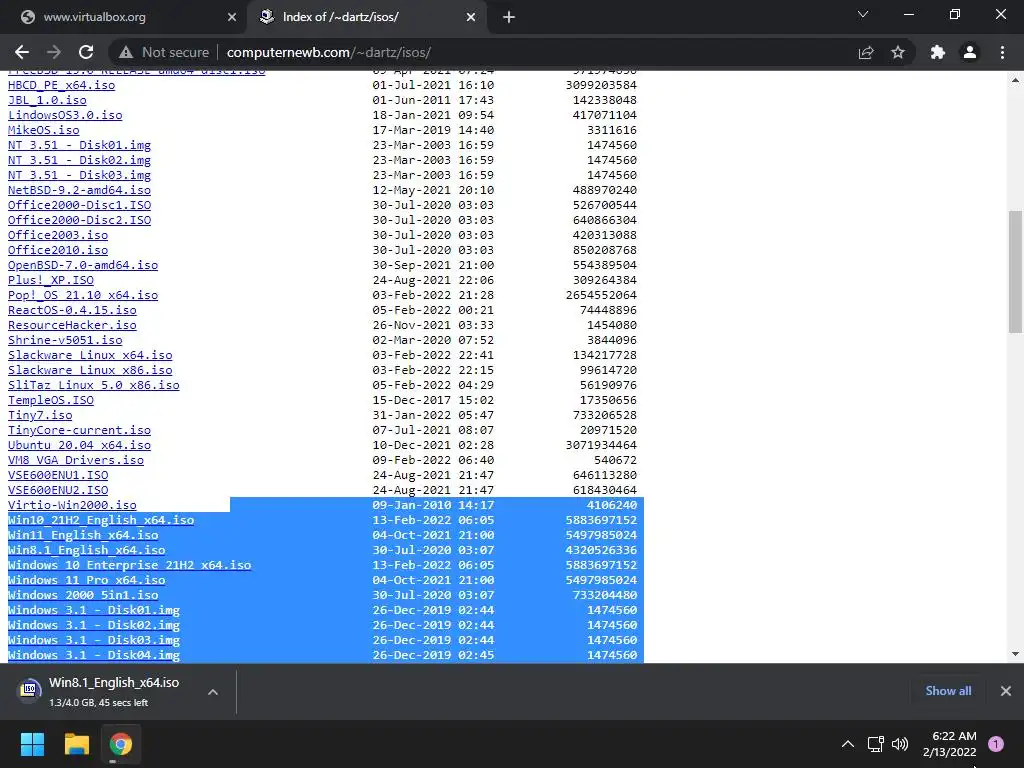Close the Index of /~dartz/isos/ tab
Viewport: 1024px width, 768px height.
[x=471, y=17]
